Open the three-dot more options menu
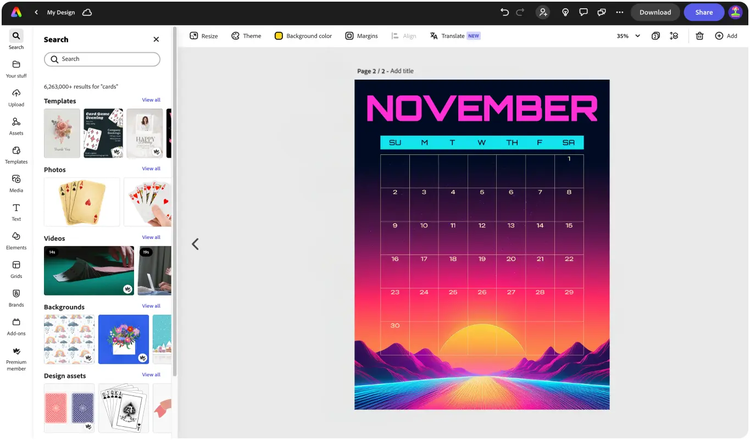Viewport: 750px width, 440px height. point(619,12)
